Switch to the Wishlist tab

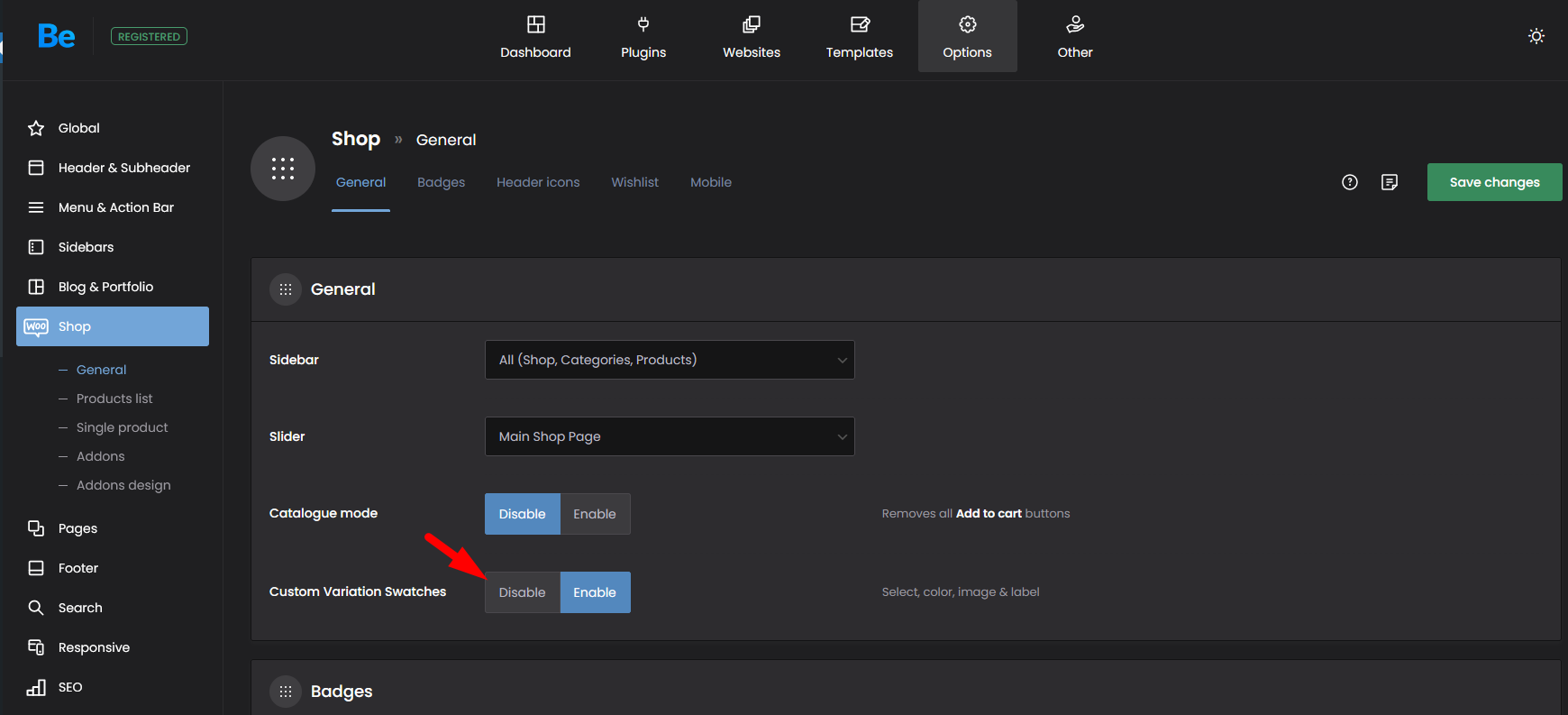(x=634, y=182)
